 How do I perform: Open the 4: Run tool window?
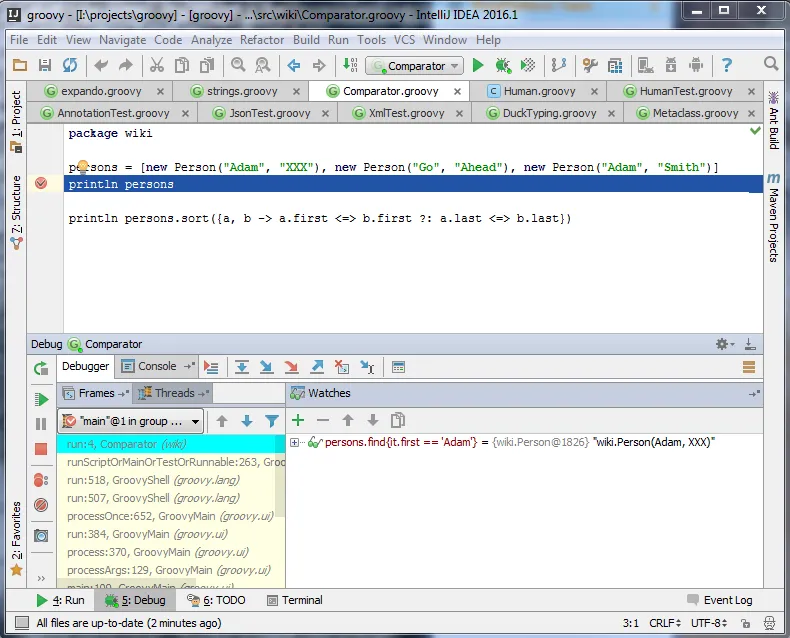(60, 600)
